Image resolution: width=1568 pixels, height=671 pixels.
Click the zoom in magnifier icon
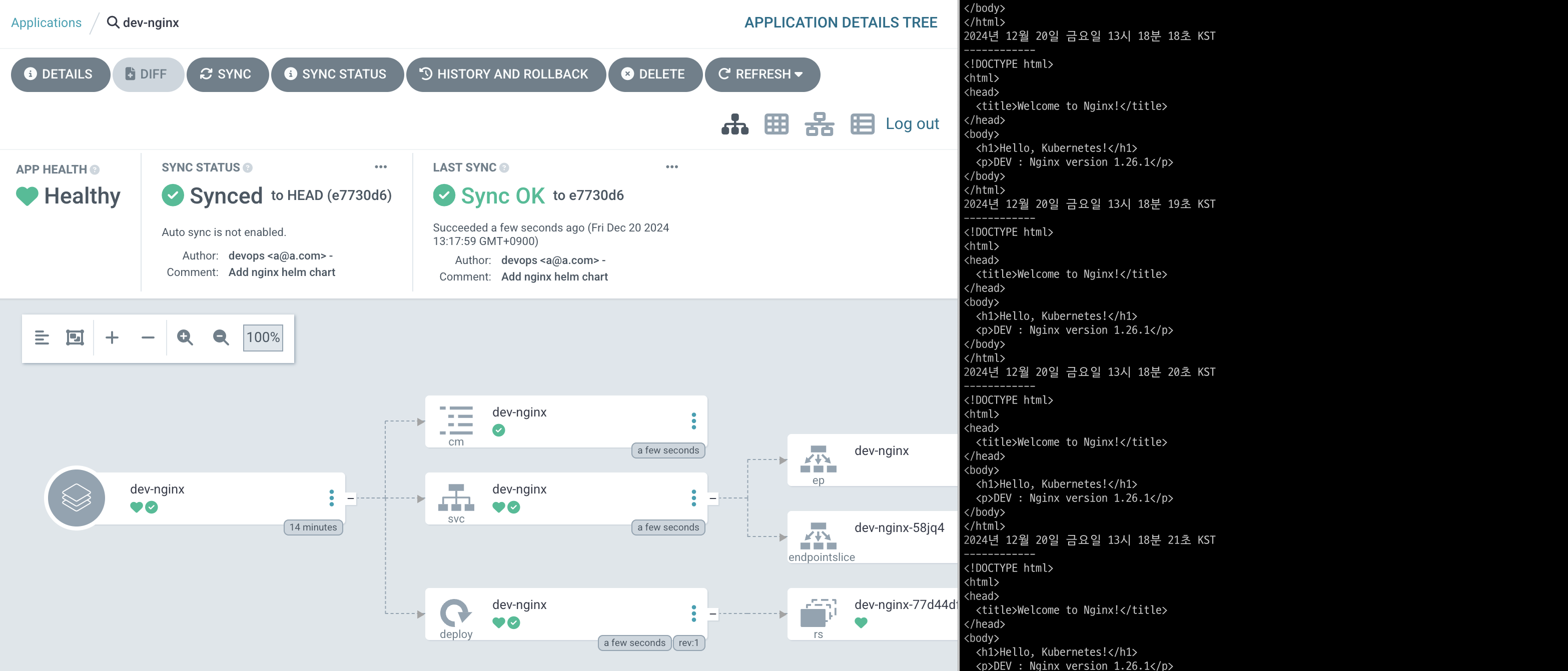185,337
